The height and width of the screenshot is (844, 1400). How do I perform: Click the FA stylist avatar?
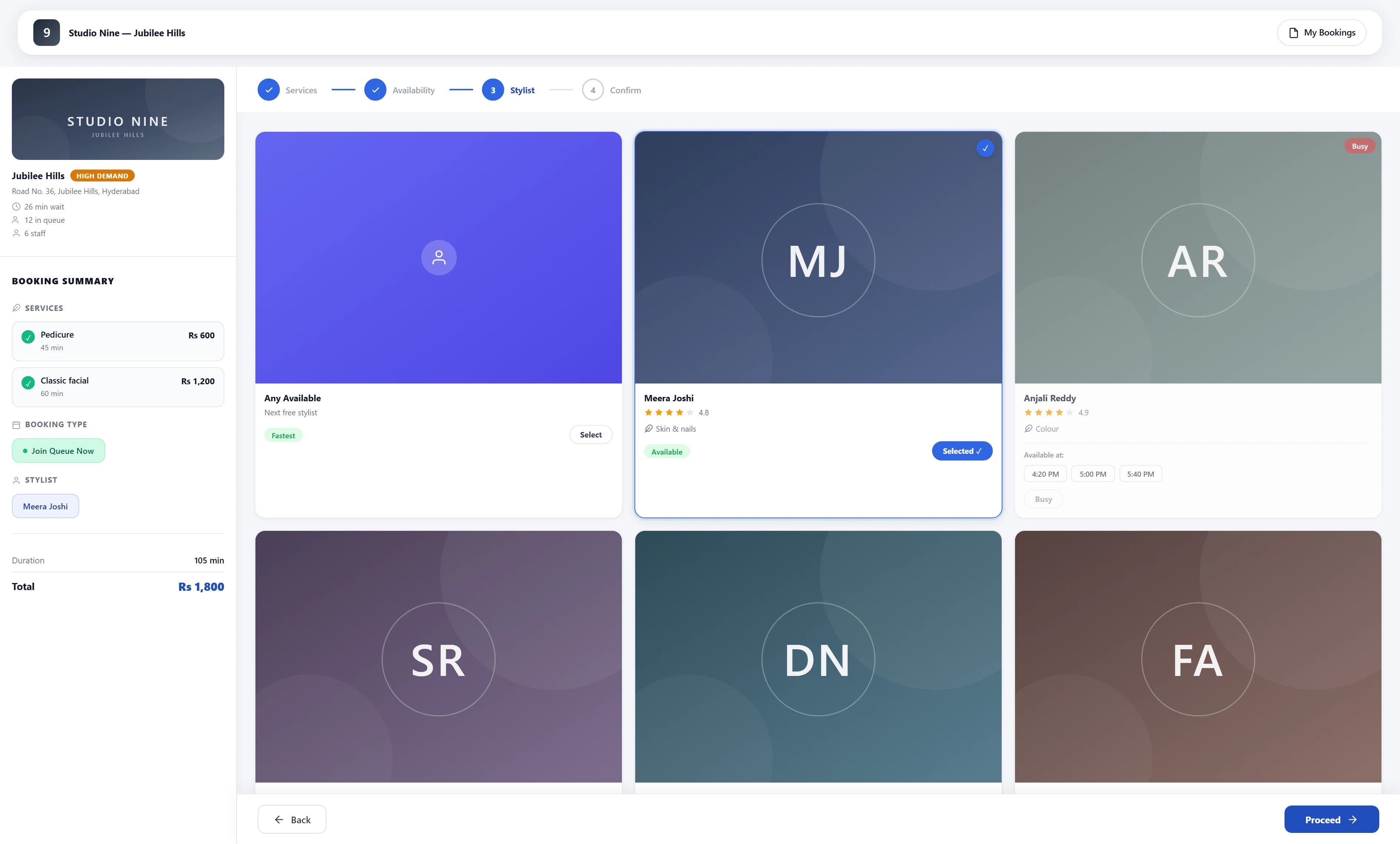1198,659
